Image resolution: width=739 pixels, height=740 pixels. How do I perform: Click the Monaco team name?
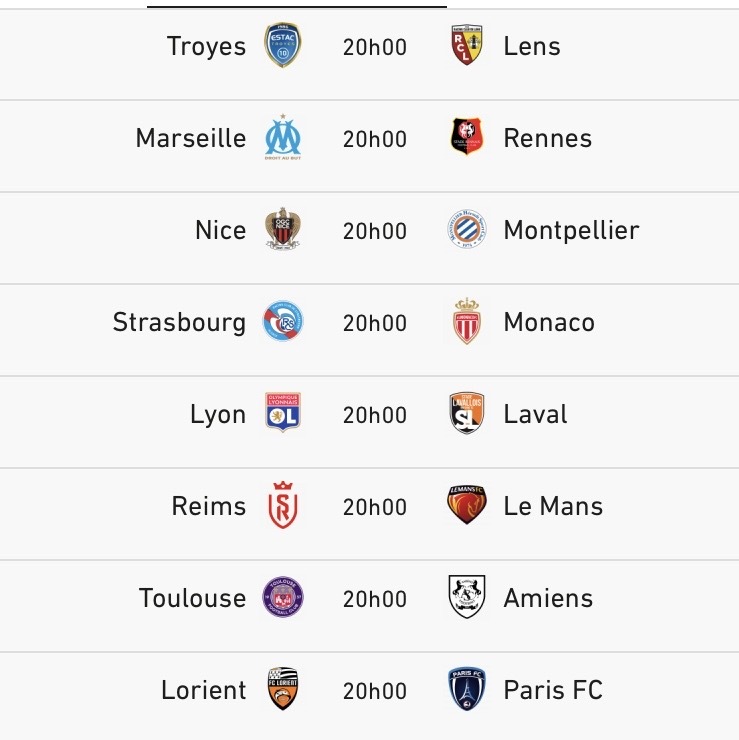pyautogui.click(x=549, y=322)
